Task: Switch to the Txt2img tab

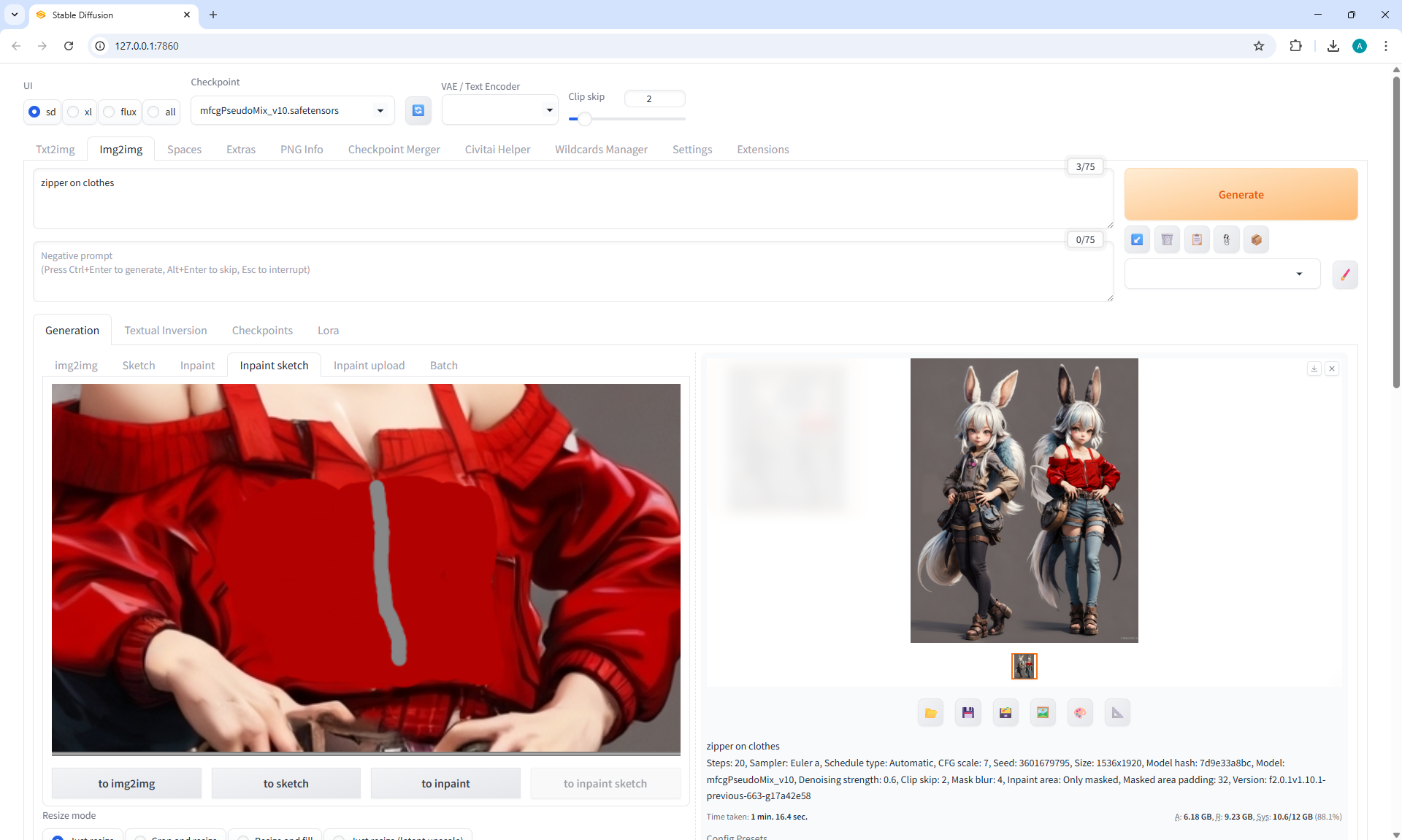Action: tap(55, 149)
